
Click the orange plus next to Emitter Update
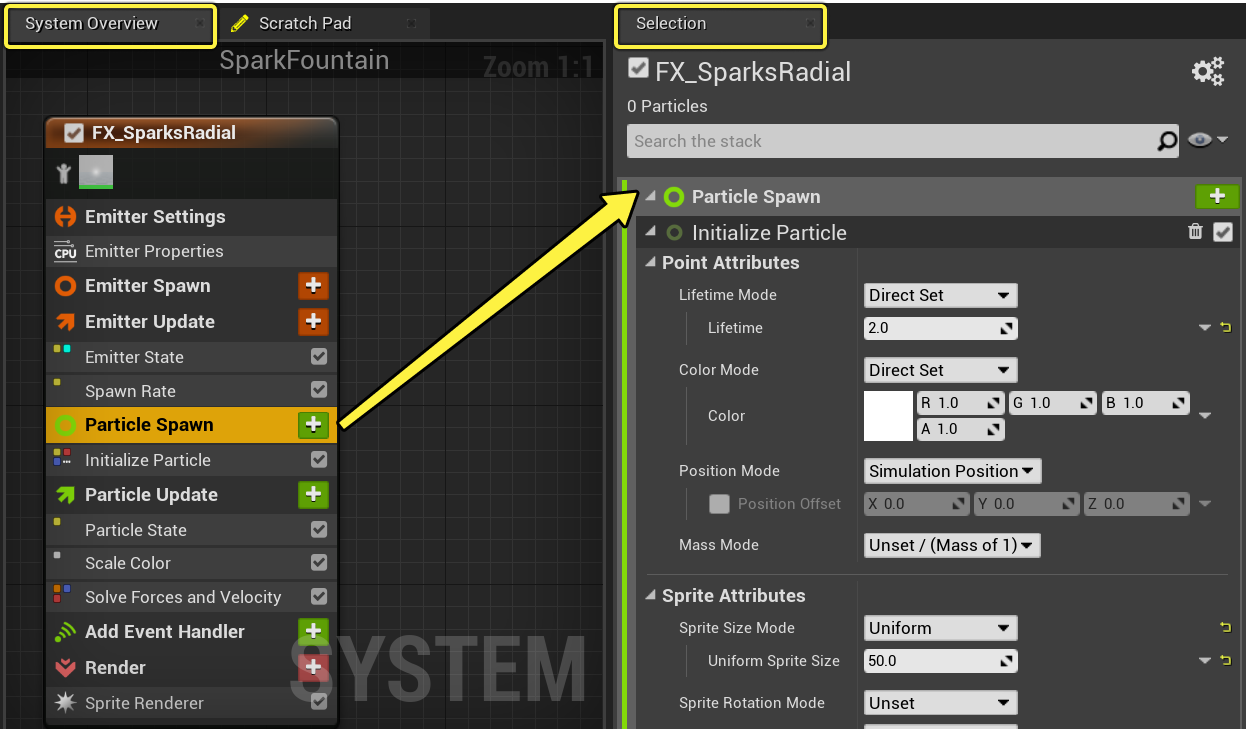(313, 322)
